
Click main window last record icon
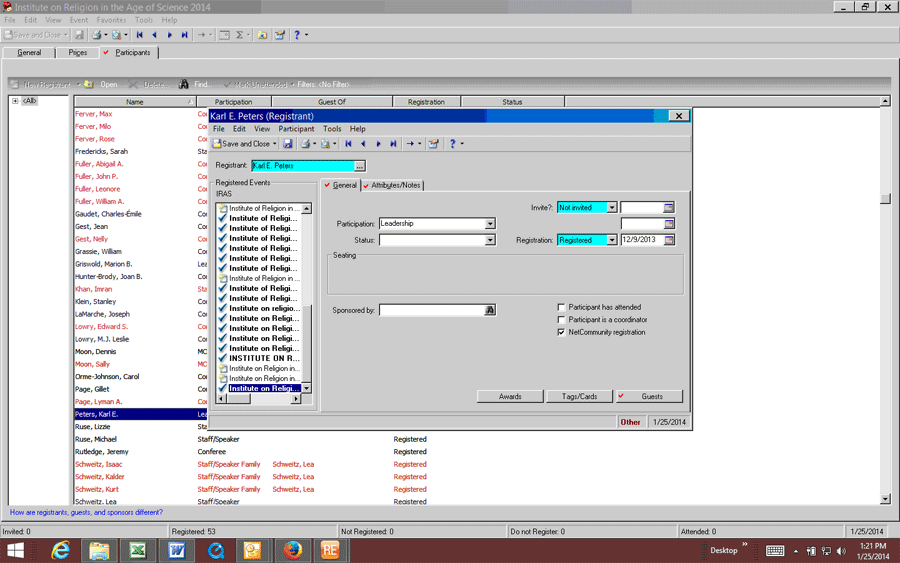(184, 35)
